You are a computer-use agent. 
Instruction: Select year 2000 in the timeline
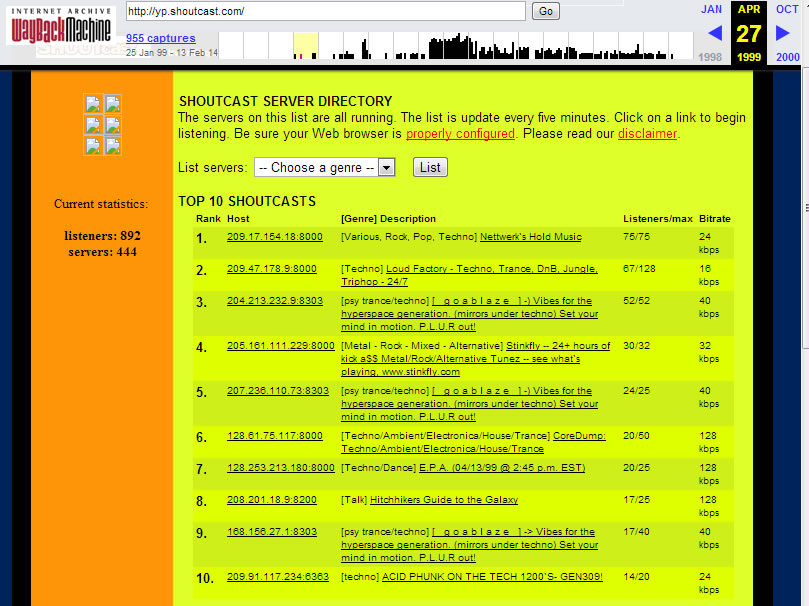[x=787, y=57]
